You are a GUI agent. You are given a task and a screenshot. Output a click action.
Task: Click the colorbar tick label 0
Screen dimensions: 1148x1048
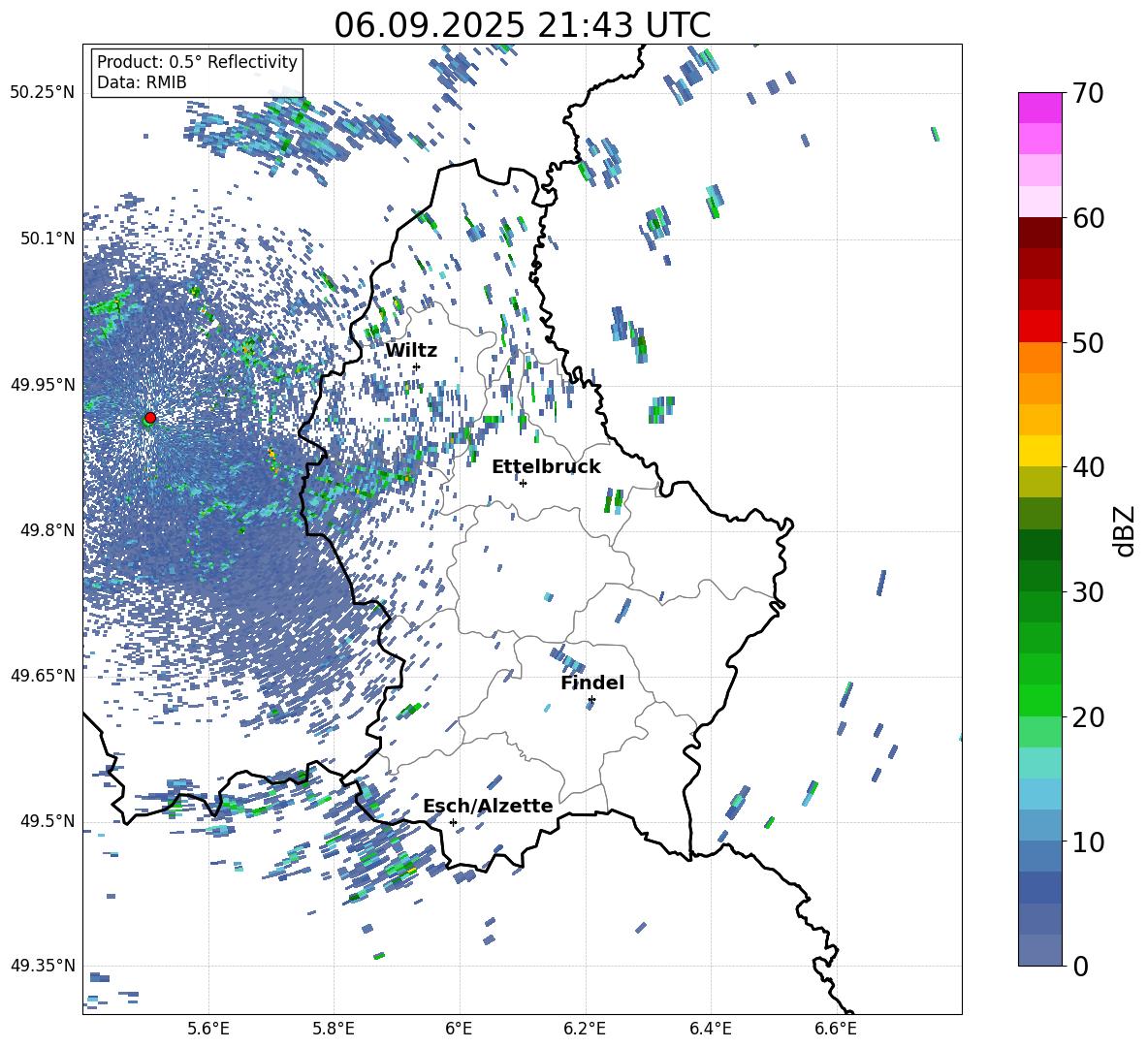click(1080, 967)
